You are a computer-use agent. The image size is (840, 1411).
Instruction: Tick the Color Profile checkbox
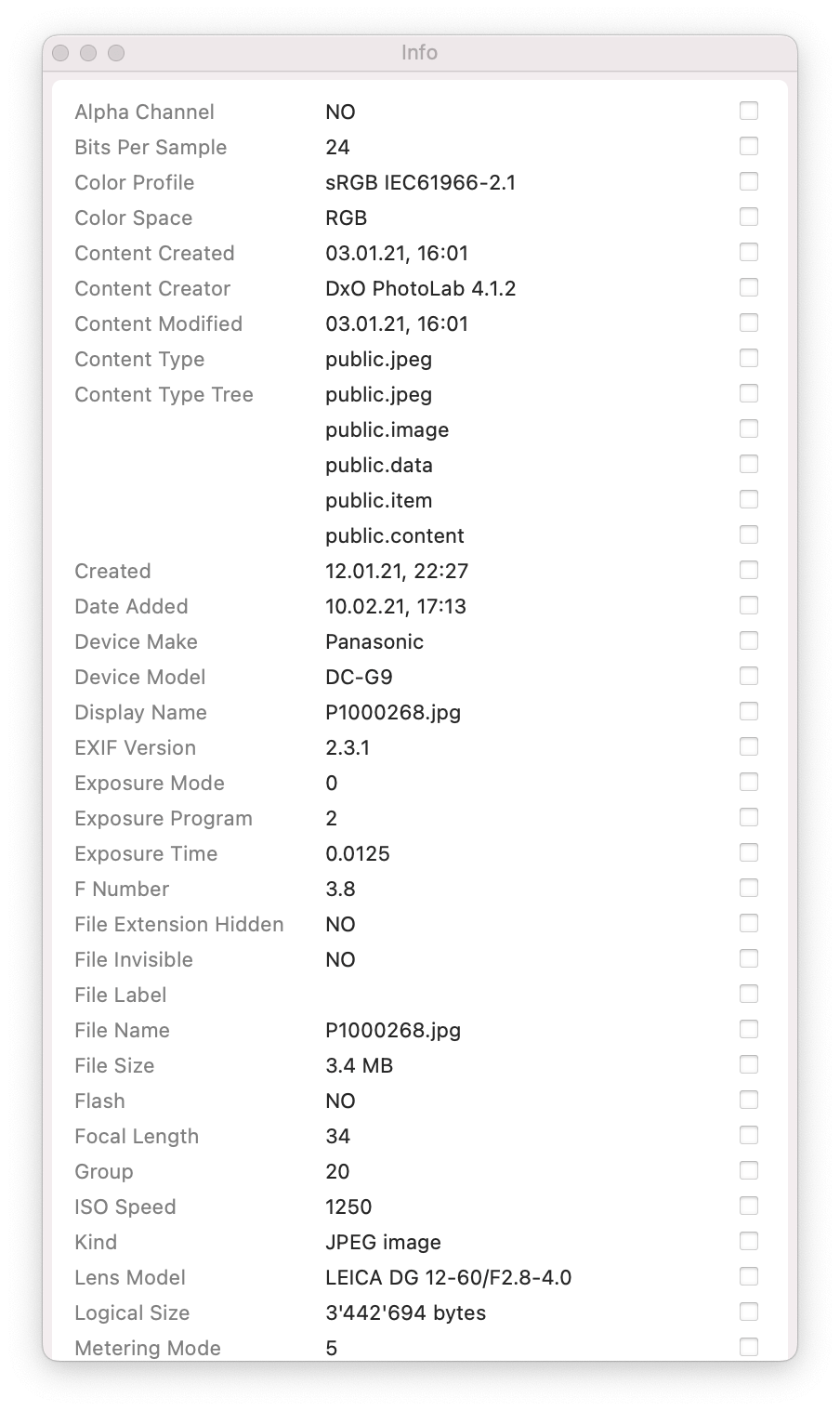pyautogui.click(x=748, y=181)
